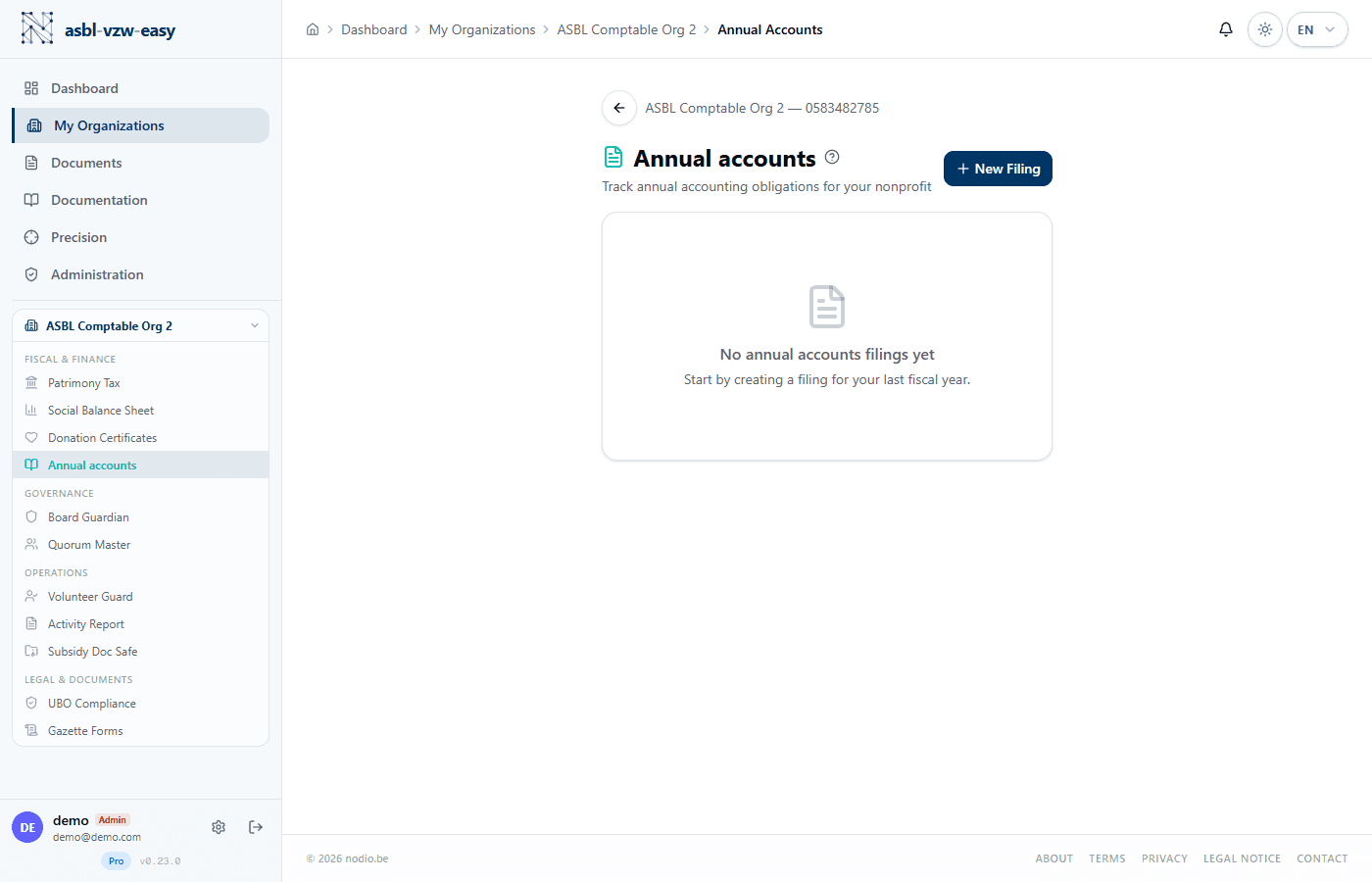Open Donation Certificates module
This screenshot has height=882, width=1372.
click(141, 438)
